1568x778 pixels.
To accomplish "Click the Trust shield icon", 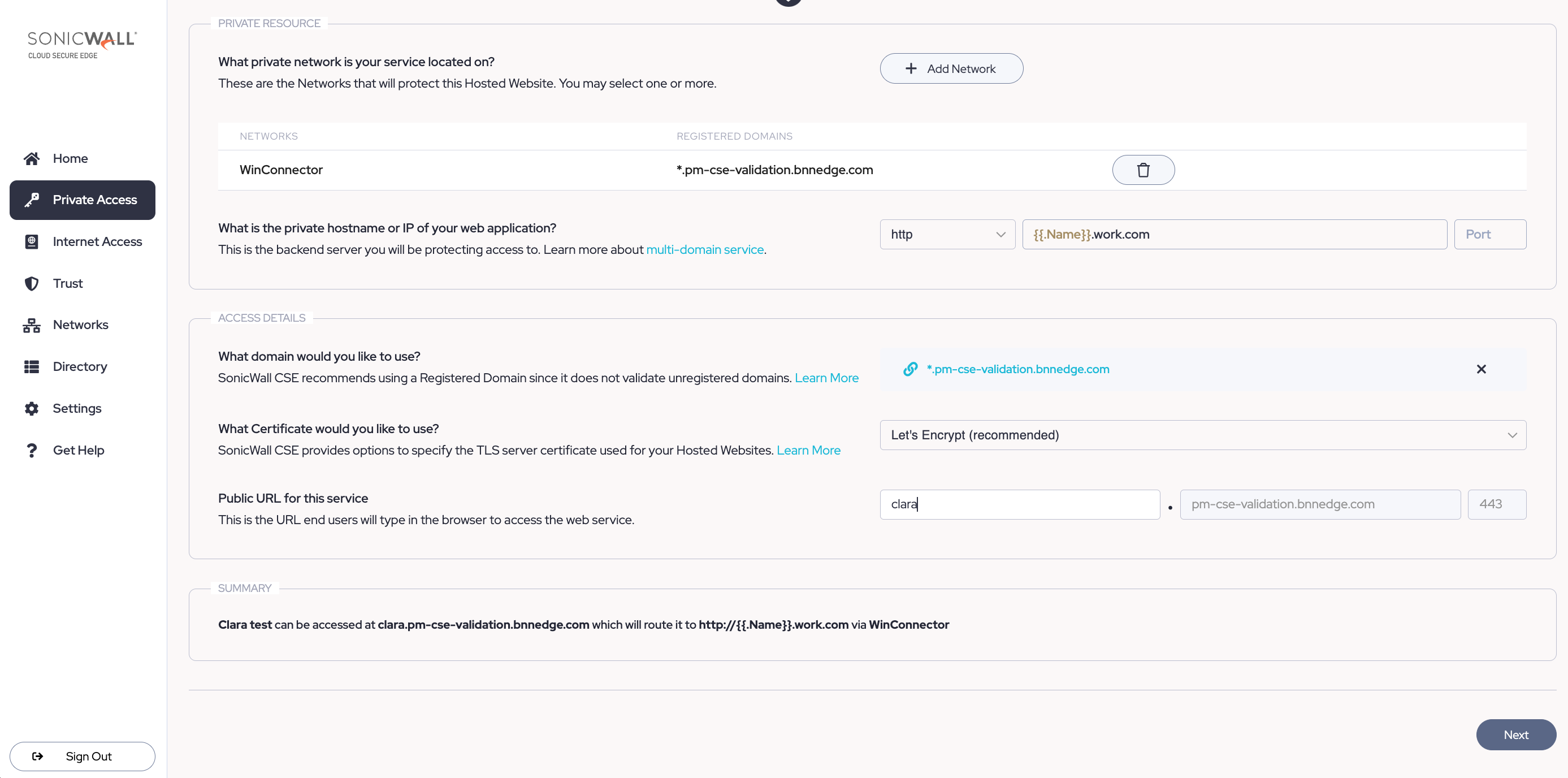I will coord(32,283).
